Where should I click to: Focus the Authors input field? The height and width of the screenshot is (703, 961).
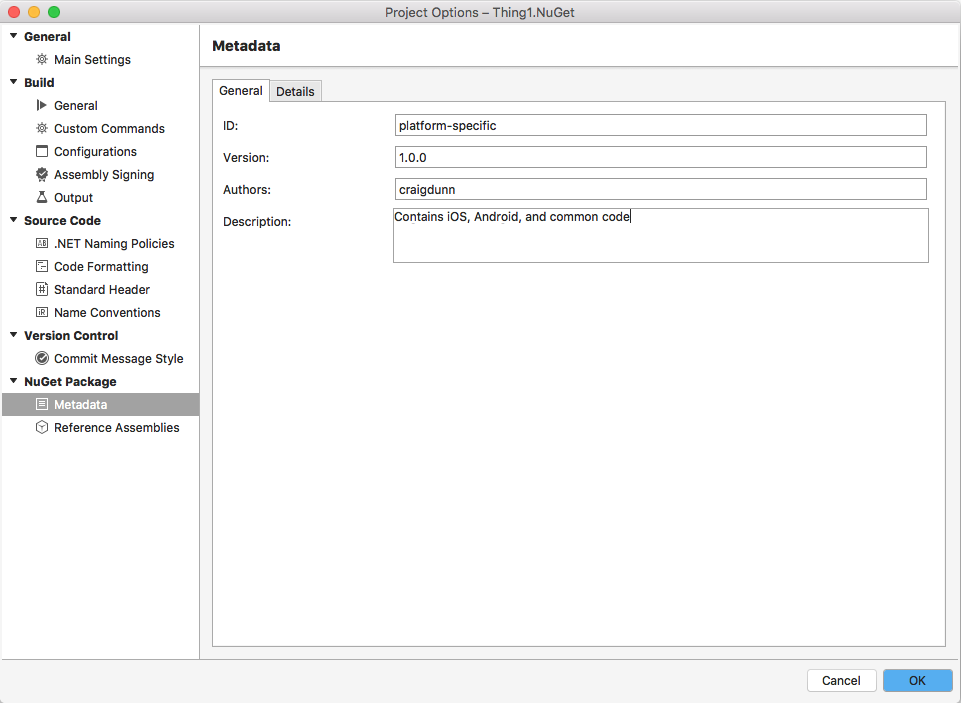pos(660,190)
